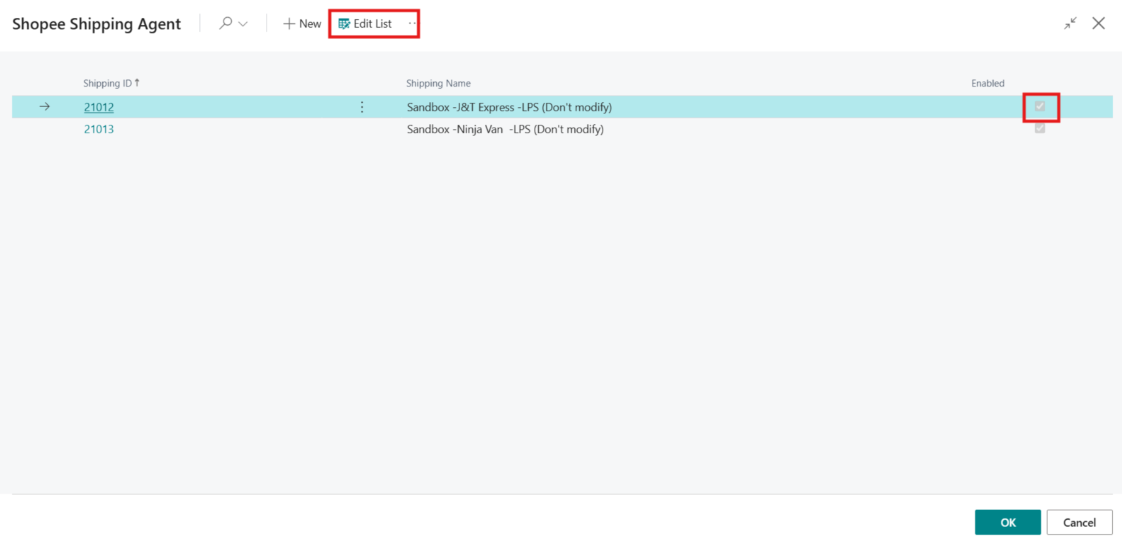The width and height of the screenshot is (1122, 539).
Task: Sort by Shipping Name column header
Action: coord(438,83)
